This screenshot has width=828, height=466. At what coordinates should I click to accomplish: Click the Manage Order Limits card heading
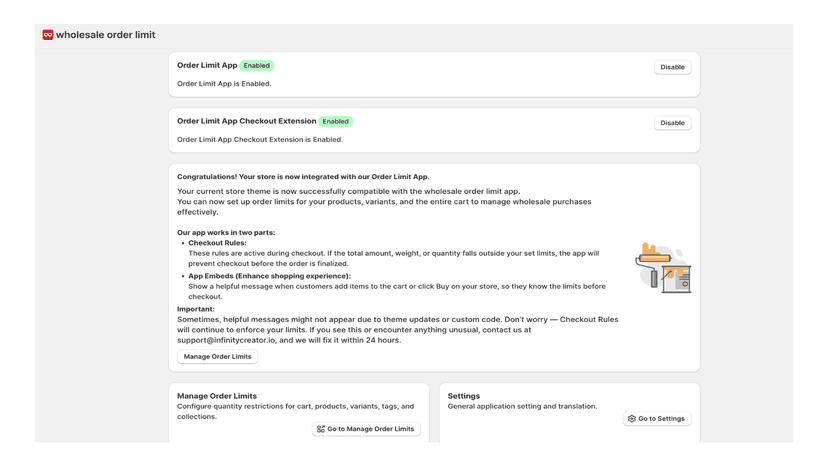click(217, 396)
